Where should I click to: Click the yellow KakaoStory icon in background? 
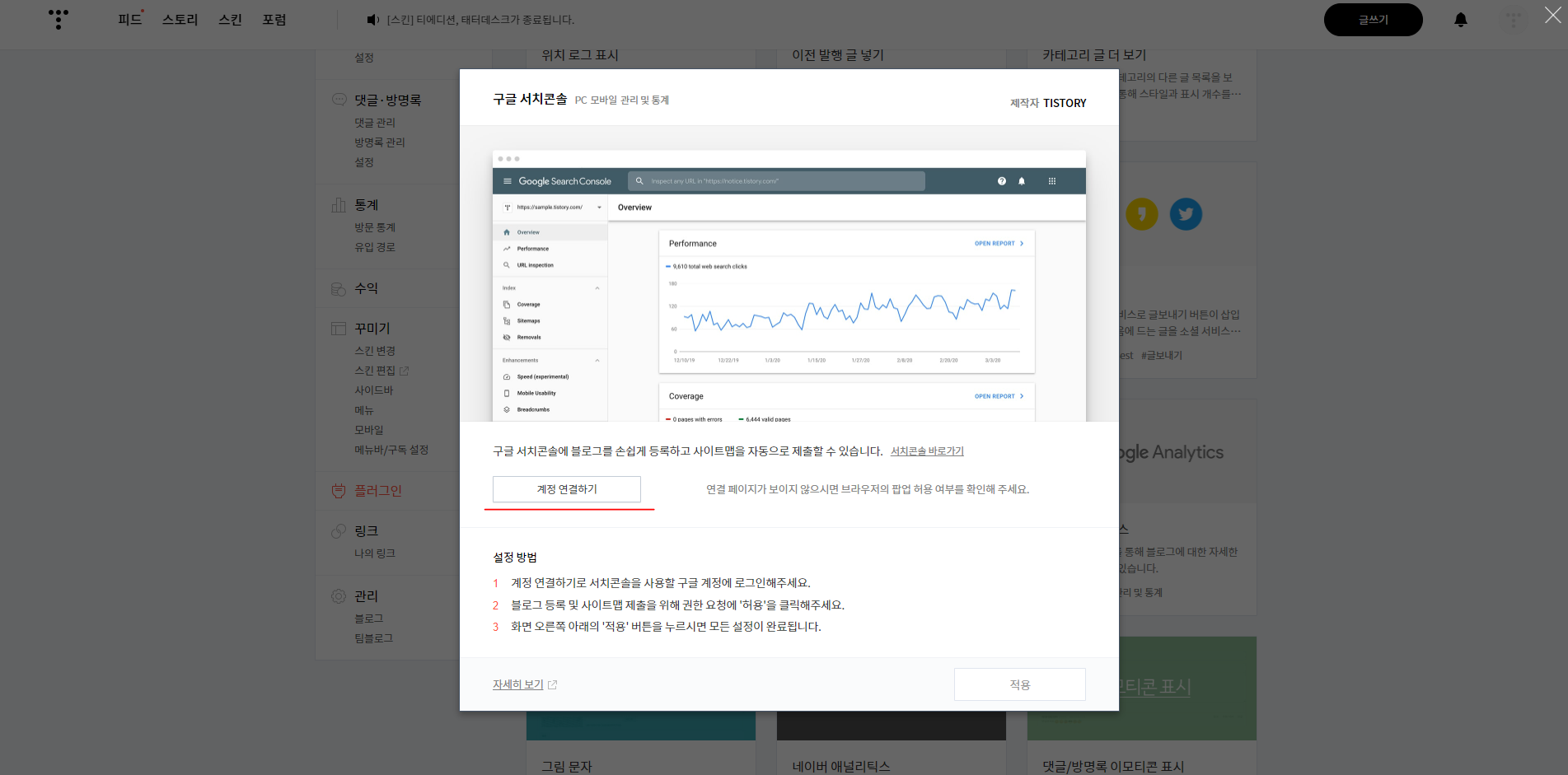[x=1141, y=214]
